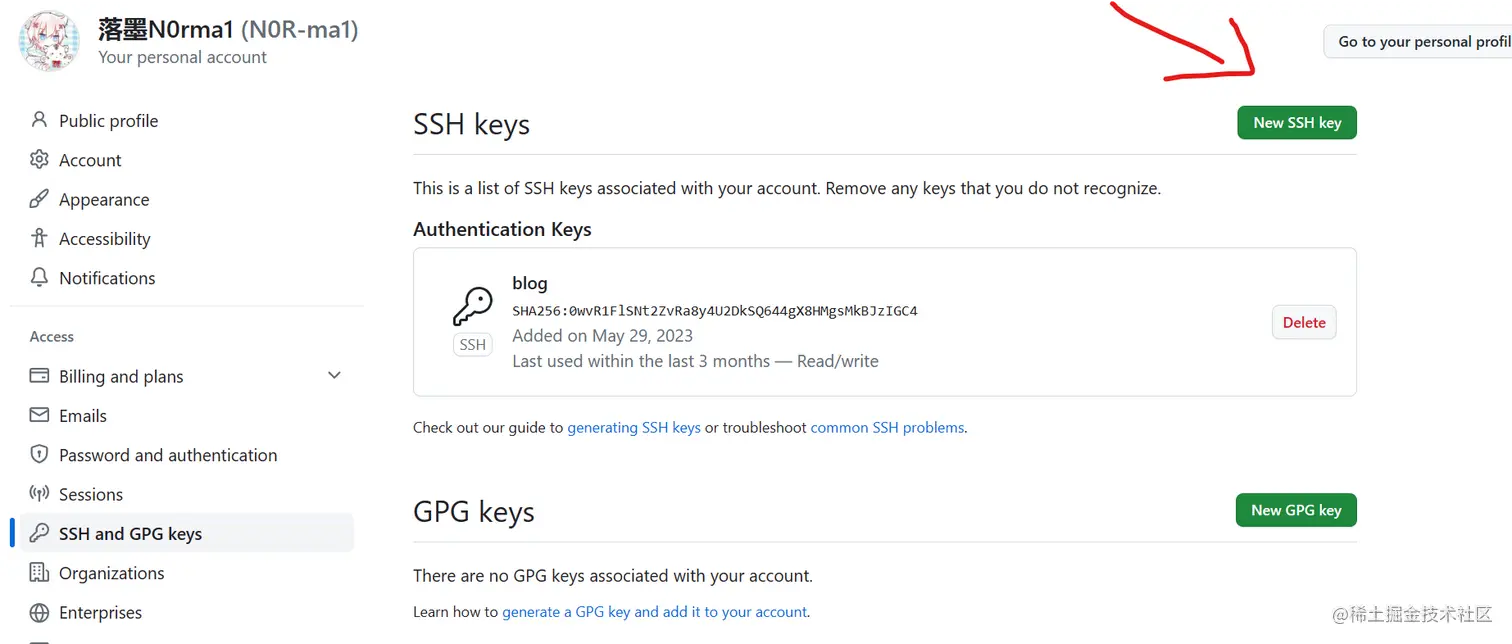Open the Password and authentication settings page
The height and width of the screenshot is (644, 1512).
168,455
